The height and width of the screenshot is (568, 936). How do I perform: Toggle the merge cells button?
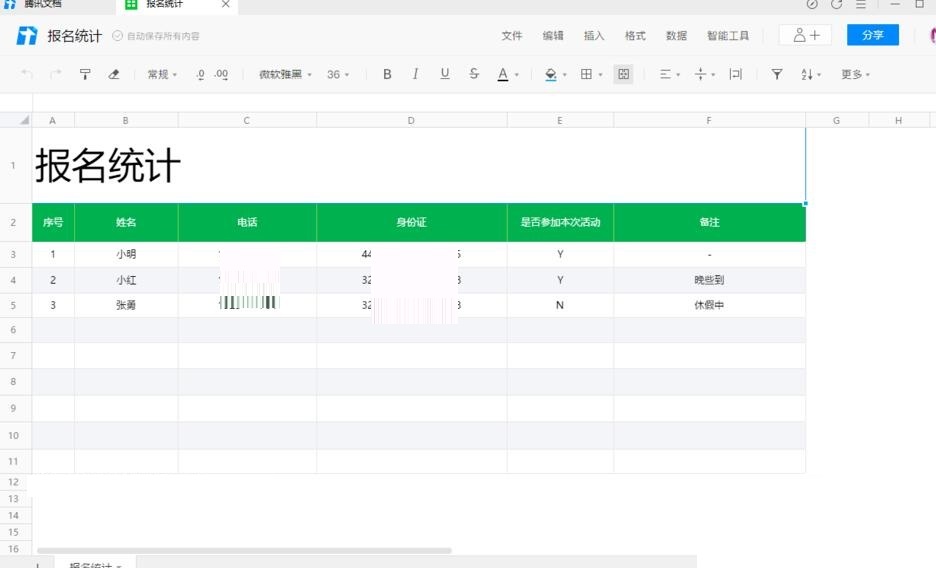pos(623,74)
